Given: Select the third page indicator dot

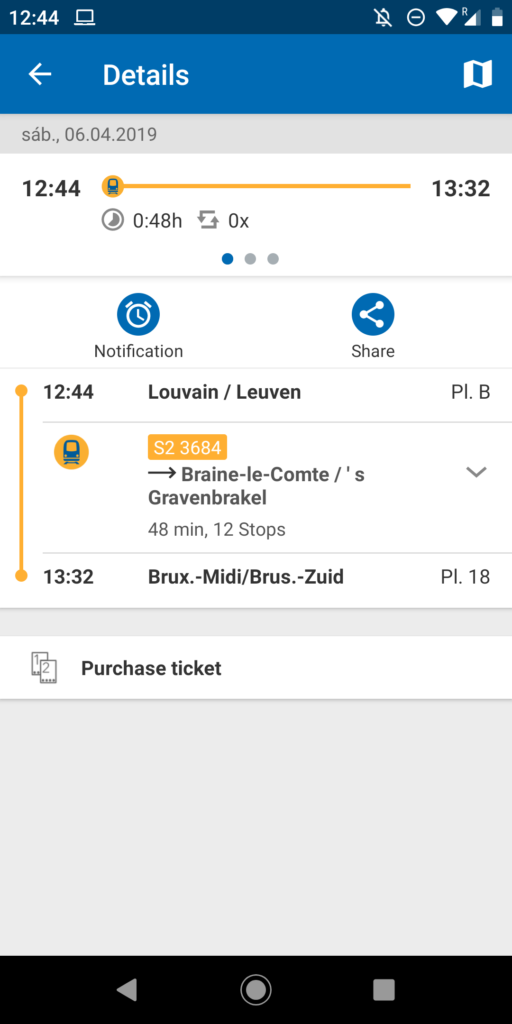Looking at the screenshot, I should point(273,259).
